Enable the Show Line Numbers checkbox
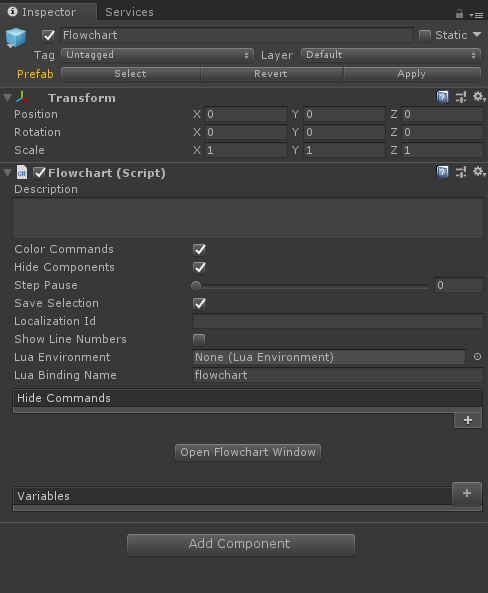The height and width of the screenshot is (593, 488). point(199,340)
